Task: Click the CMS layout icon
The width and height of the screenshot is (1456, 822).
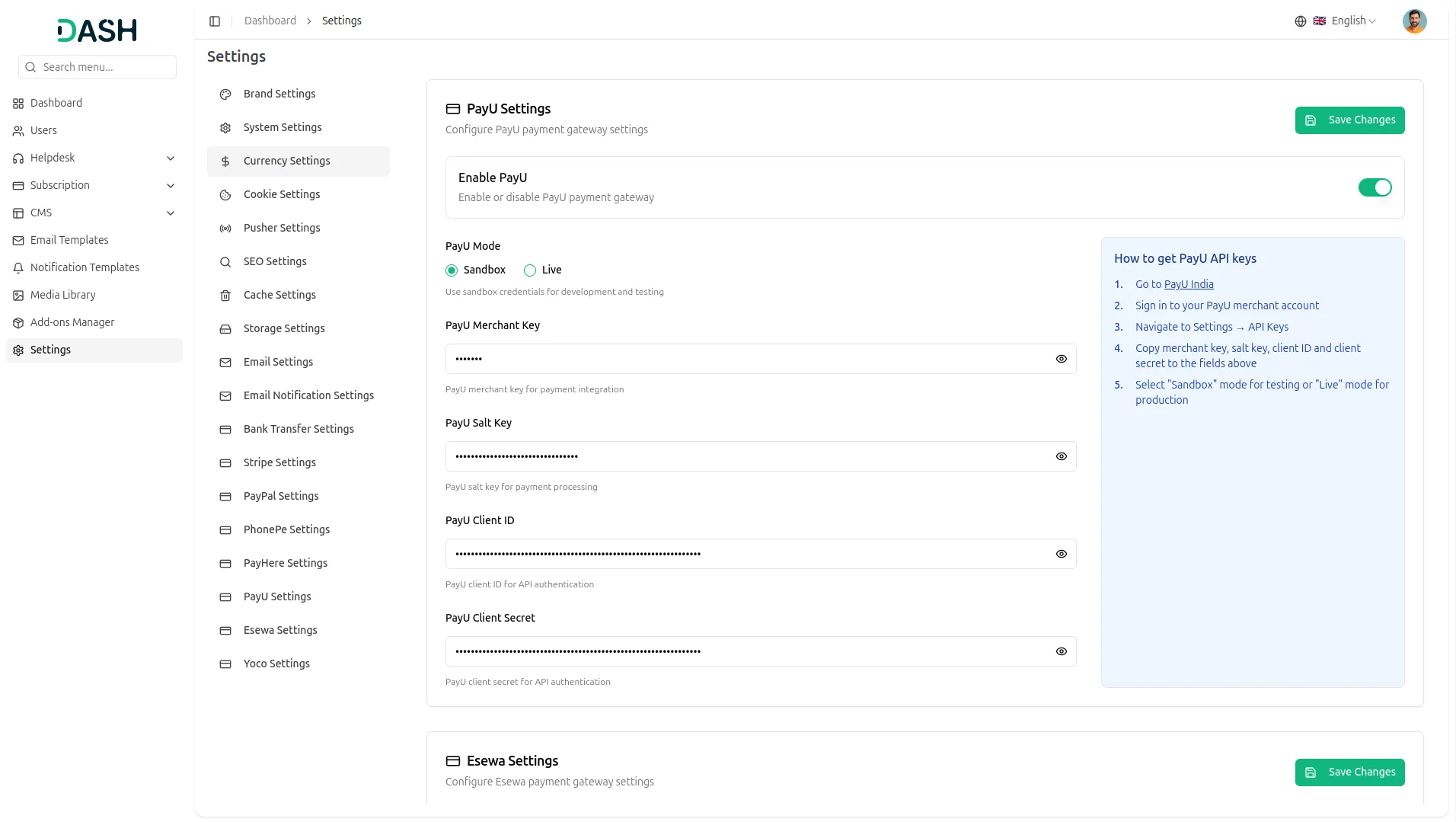Action: coord(18,213)
